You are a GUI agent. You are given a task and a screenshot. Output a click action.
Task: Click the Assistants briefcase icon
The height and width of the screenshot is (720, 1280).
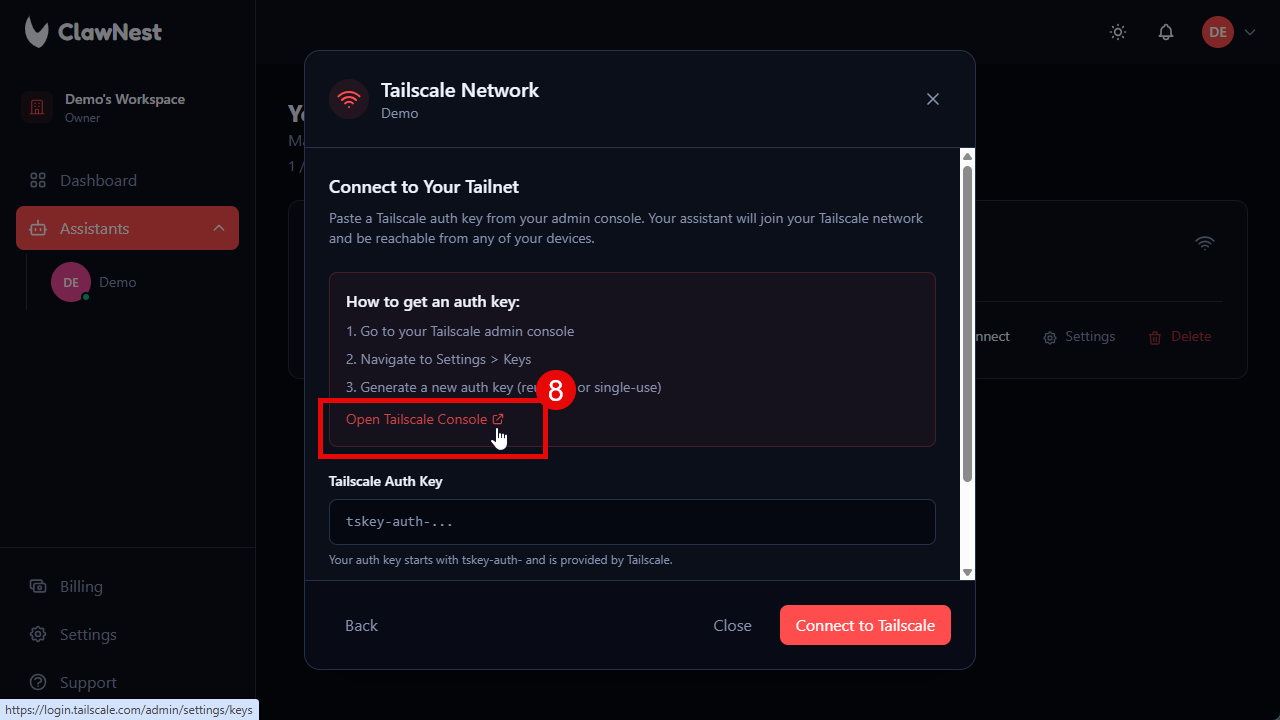click(40, 228)
